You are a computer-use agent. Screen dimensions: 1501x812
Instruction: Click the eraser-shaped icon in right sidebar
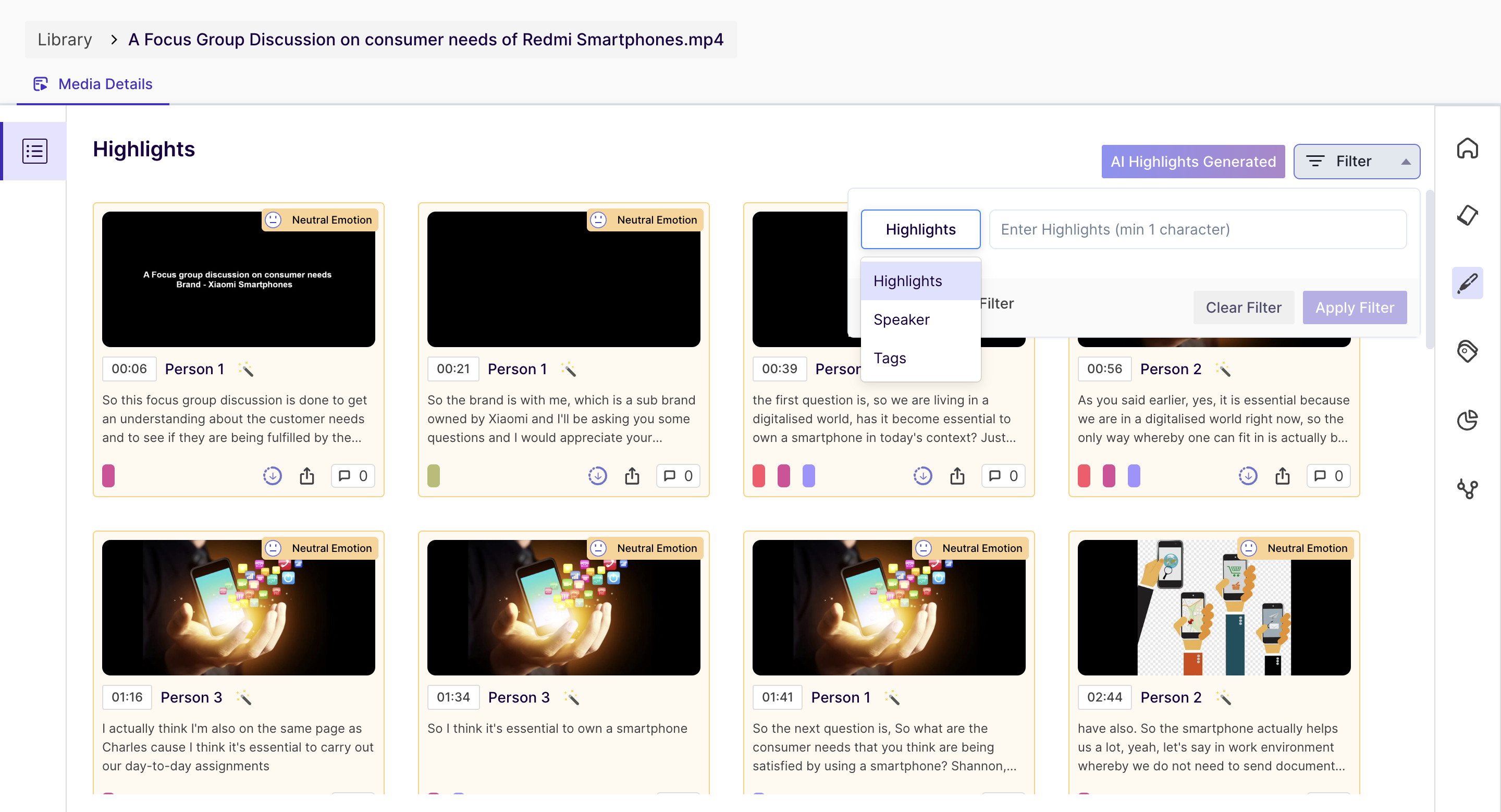[x=1467, y=215]
